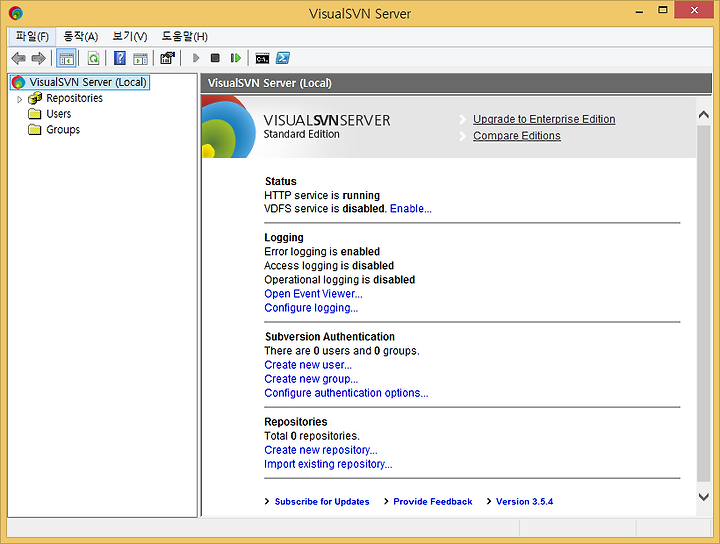Click the Create new repository... link
720x544 pixels.
point(321,450)
